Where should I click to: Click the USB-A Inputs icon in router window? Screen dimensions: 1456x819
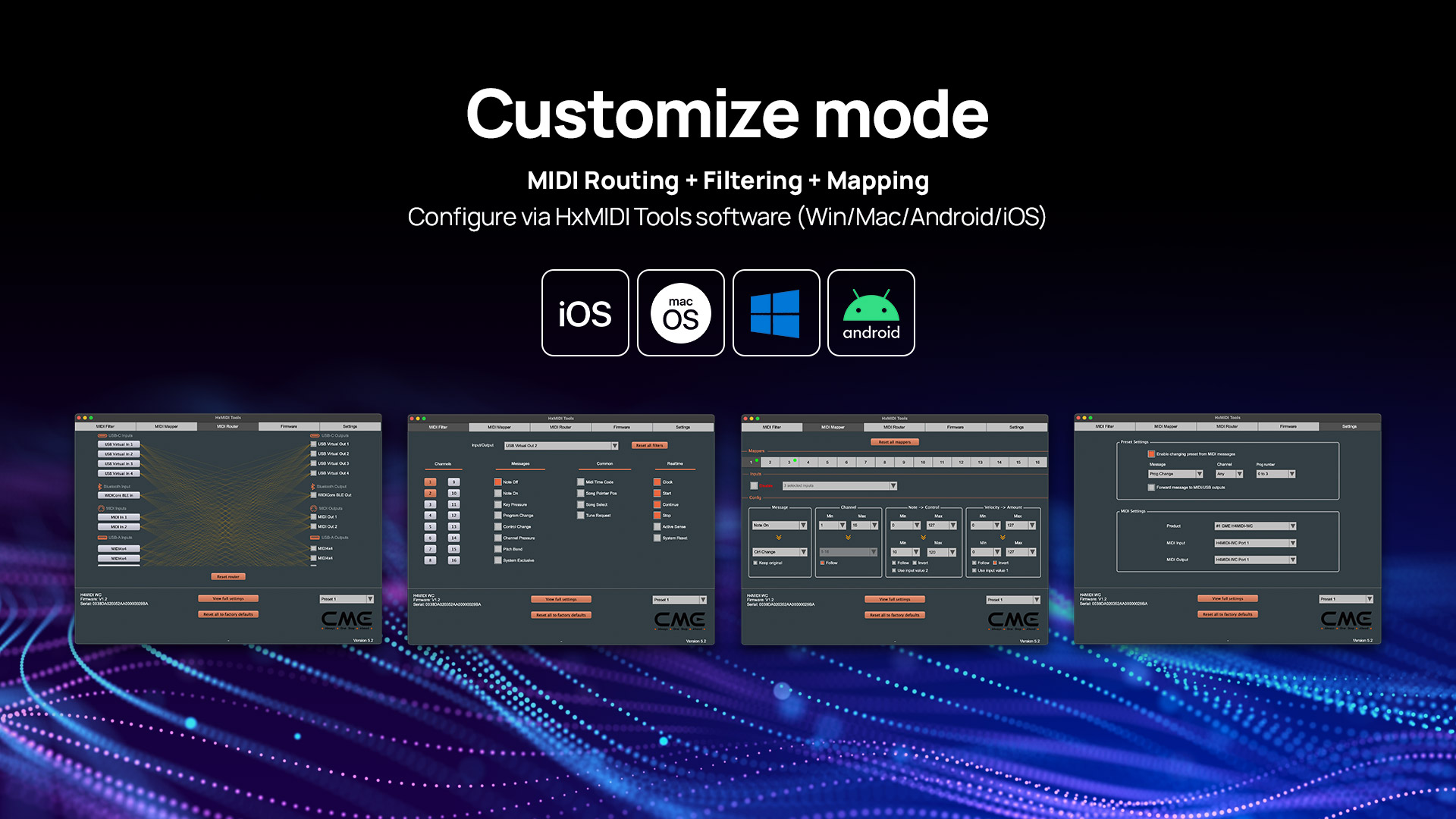(x=102, y=537)
